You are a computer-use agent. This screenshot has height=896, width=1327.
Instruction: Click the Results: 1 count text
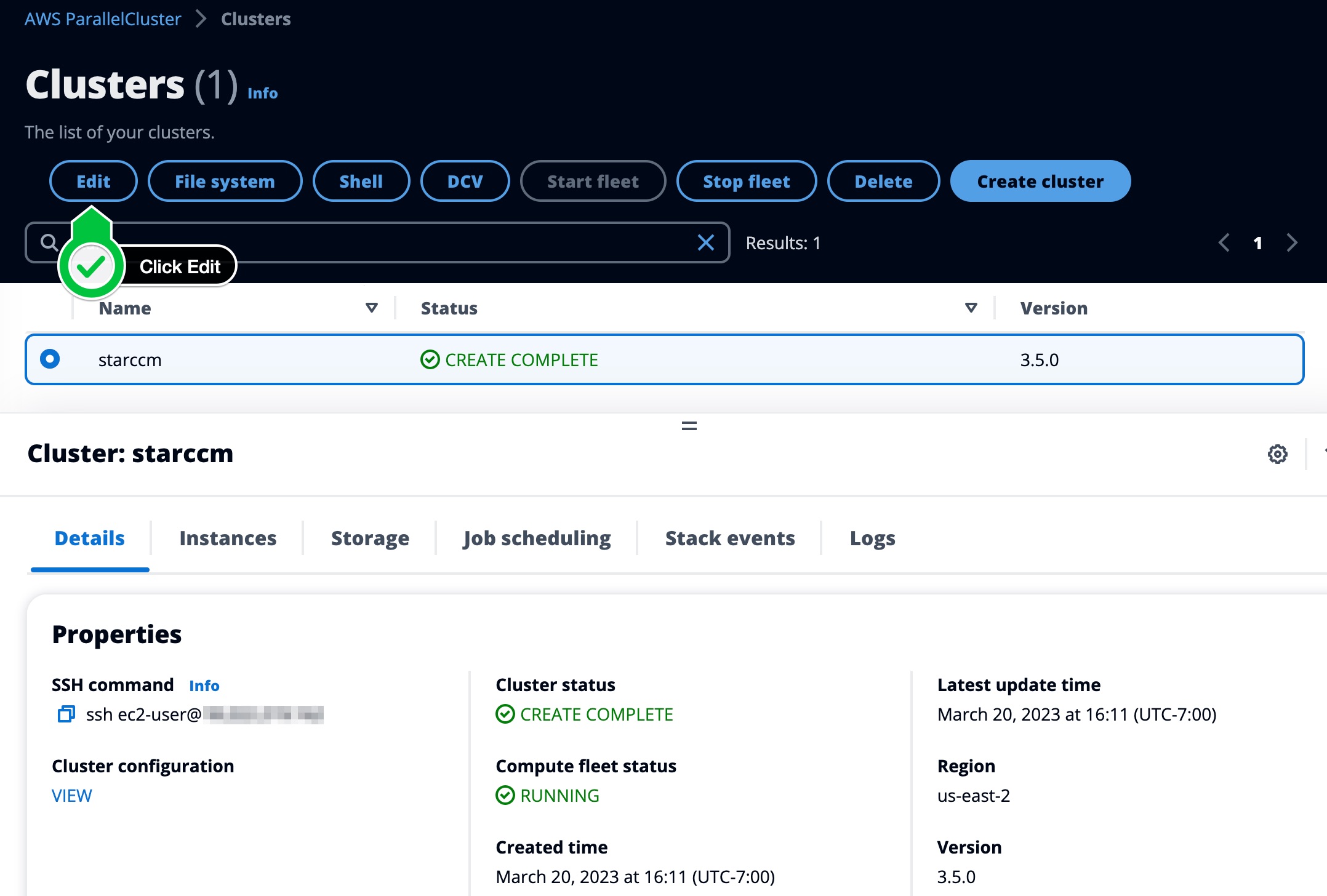(783, 243)
